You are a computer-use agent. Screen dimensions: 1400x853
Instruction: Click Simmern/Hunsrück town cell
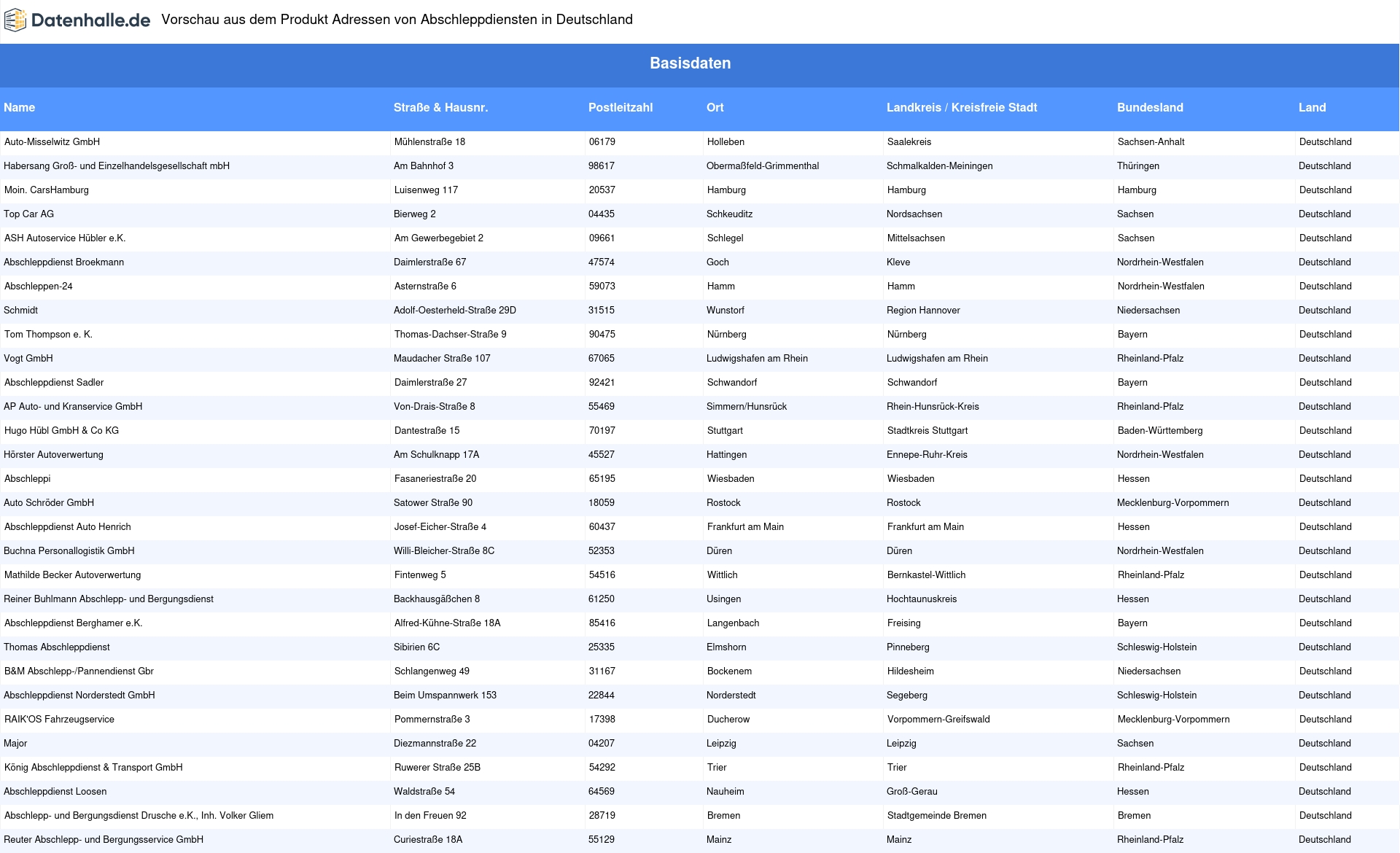(747, 407)
